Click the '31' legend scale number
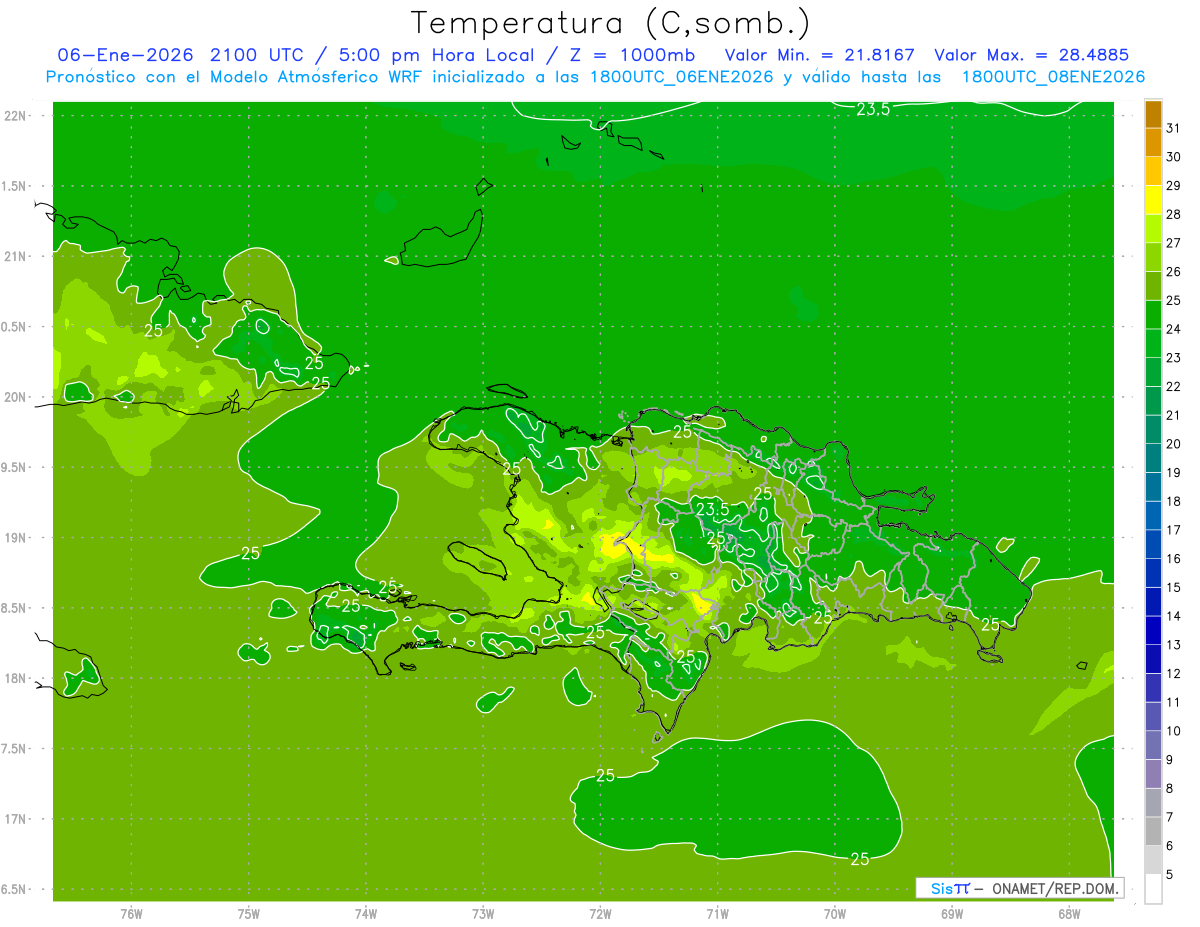The height and width of the screenshot is (927, 1200). click(x=1174, y=128)
